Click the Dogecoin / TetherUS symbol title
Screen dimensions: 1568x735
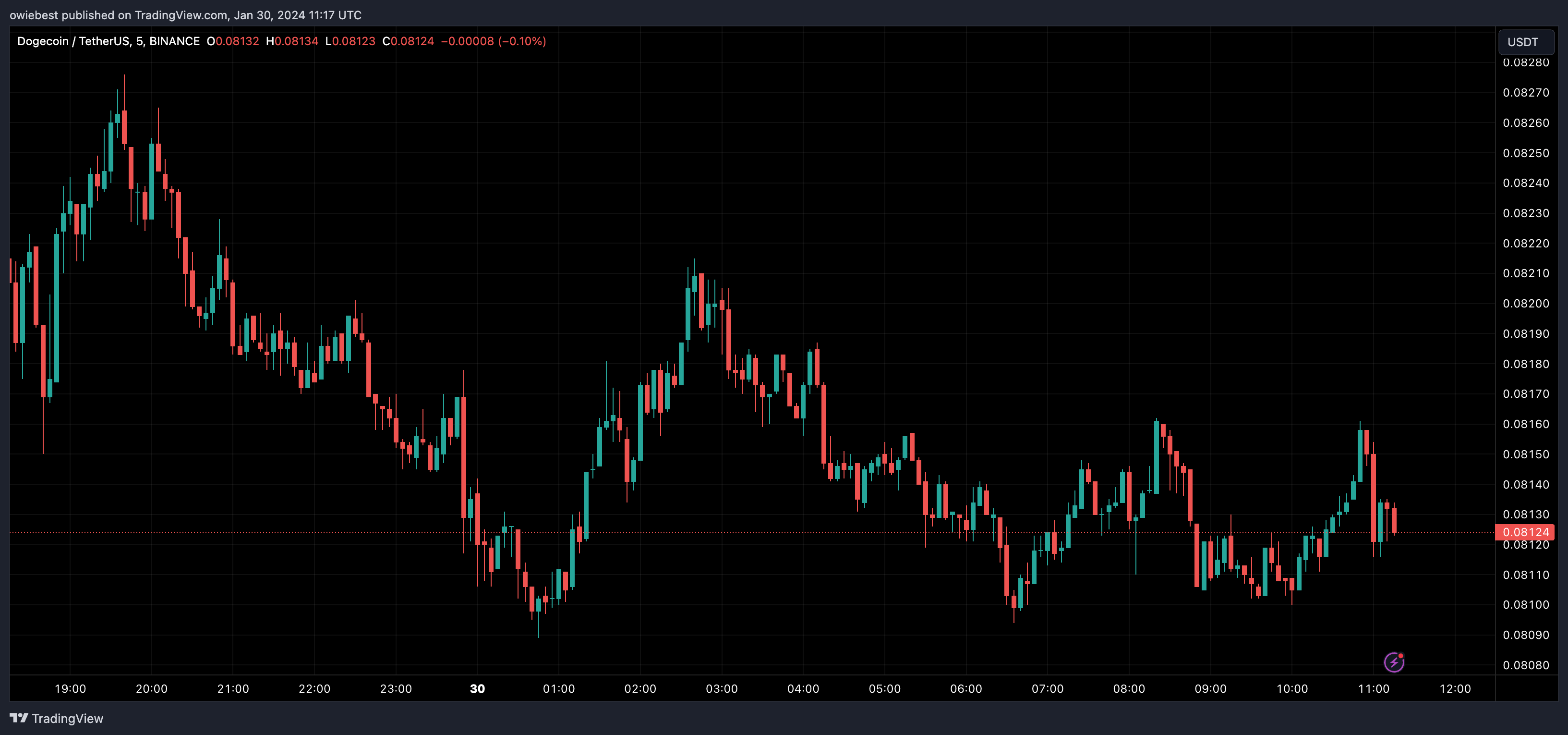pyautogui.click(x=73, y=41)
